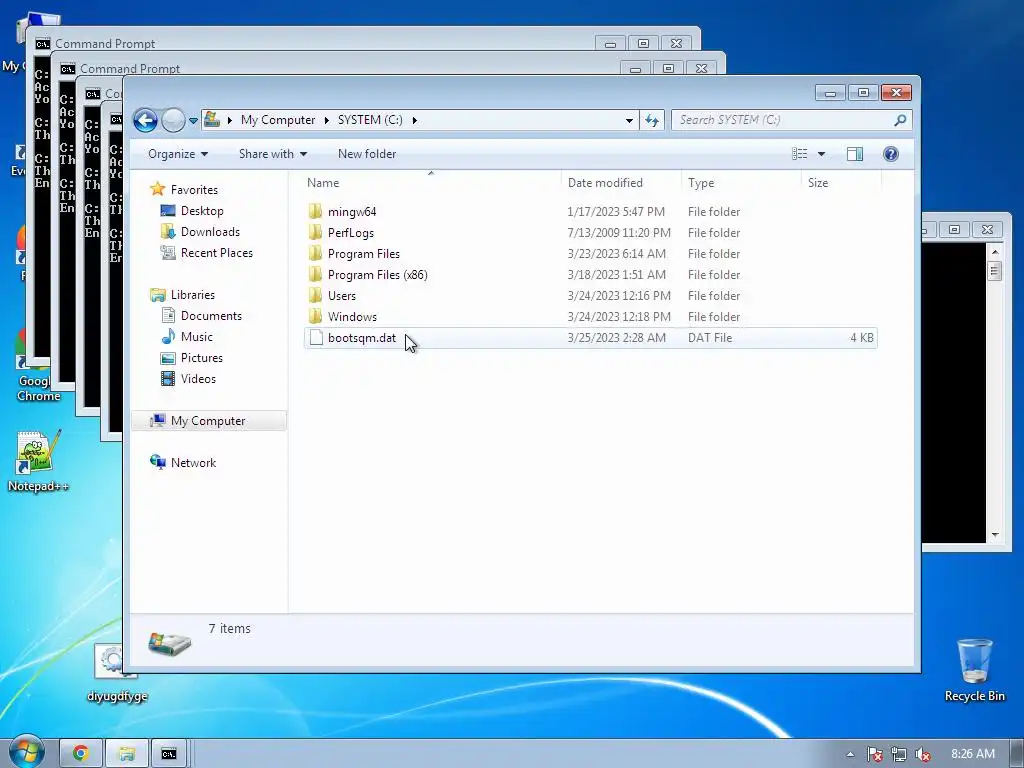Show hidden tray icons arrow

click(x=850, y=754)
